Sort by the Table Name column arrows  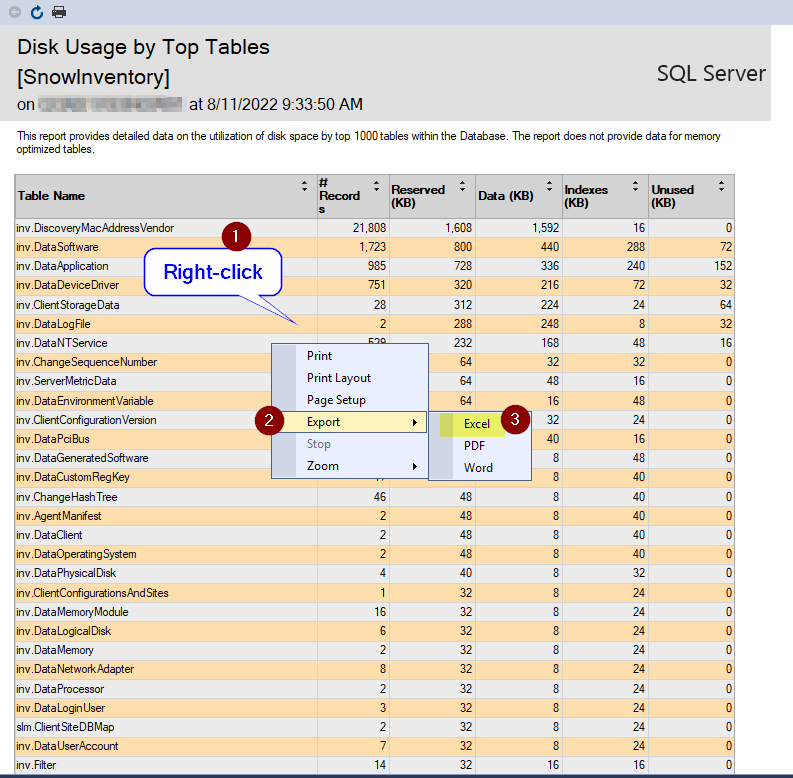(x=304, y=186)
